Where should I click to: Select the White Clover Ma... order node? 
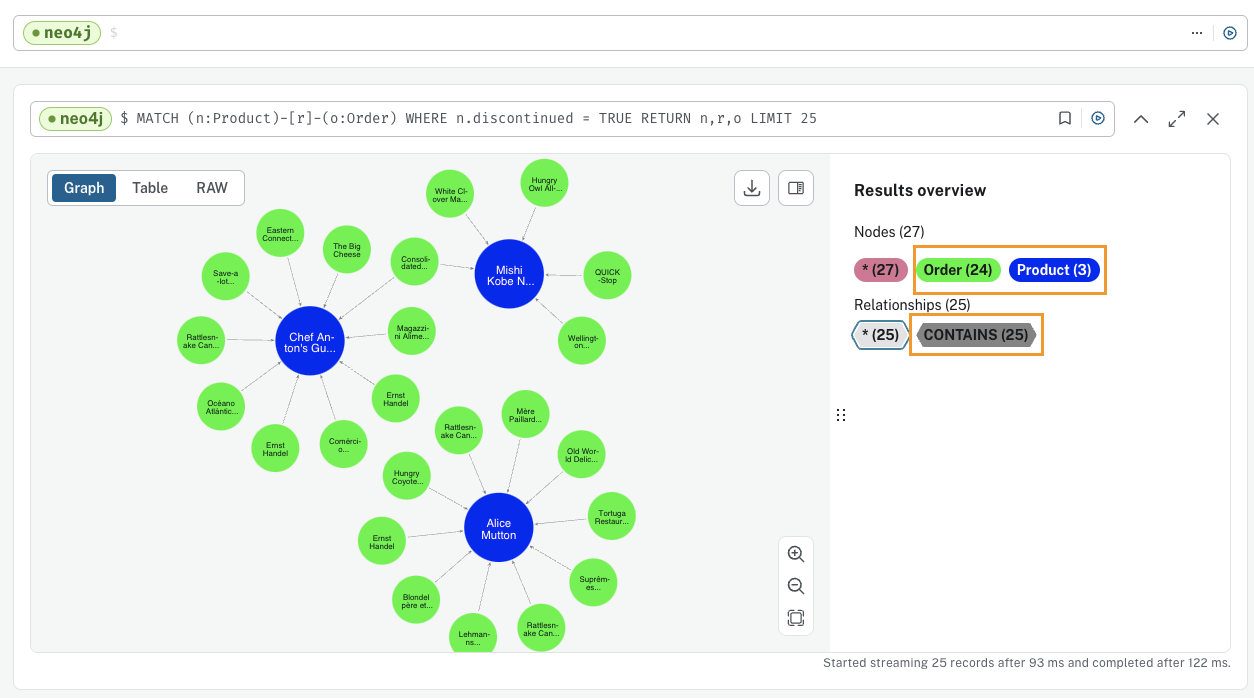(450, 195)
